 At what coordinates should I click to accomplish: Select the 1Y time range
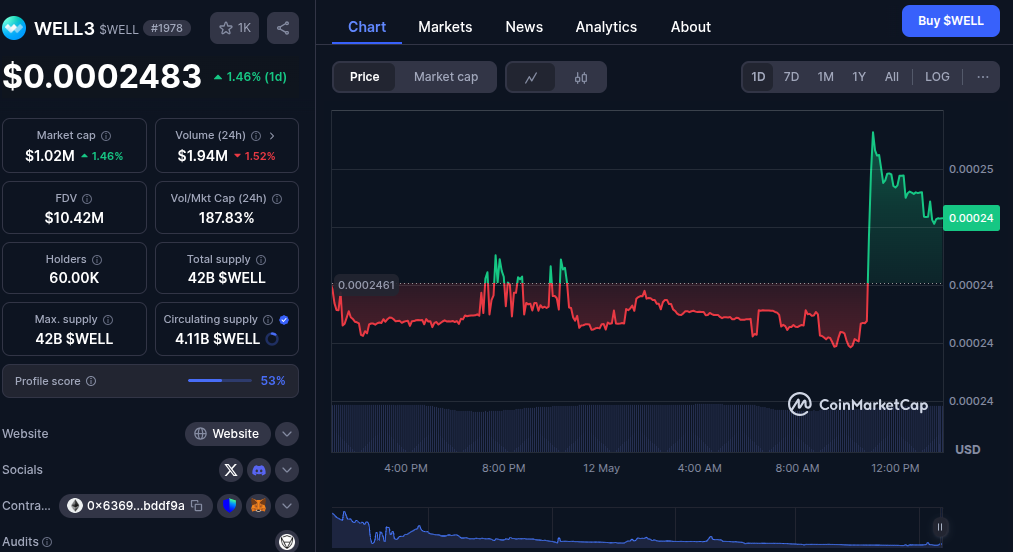point(859,77)
